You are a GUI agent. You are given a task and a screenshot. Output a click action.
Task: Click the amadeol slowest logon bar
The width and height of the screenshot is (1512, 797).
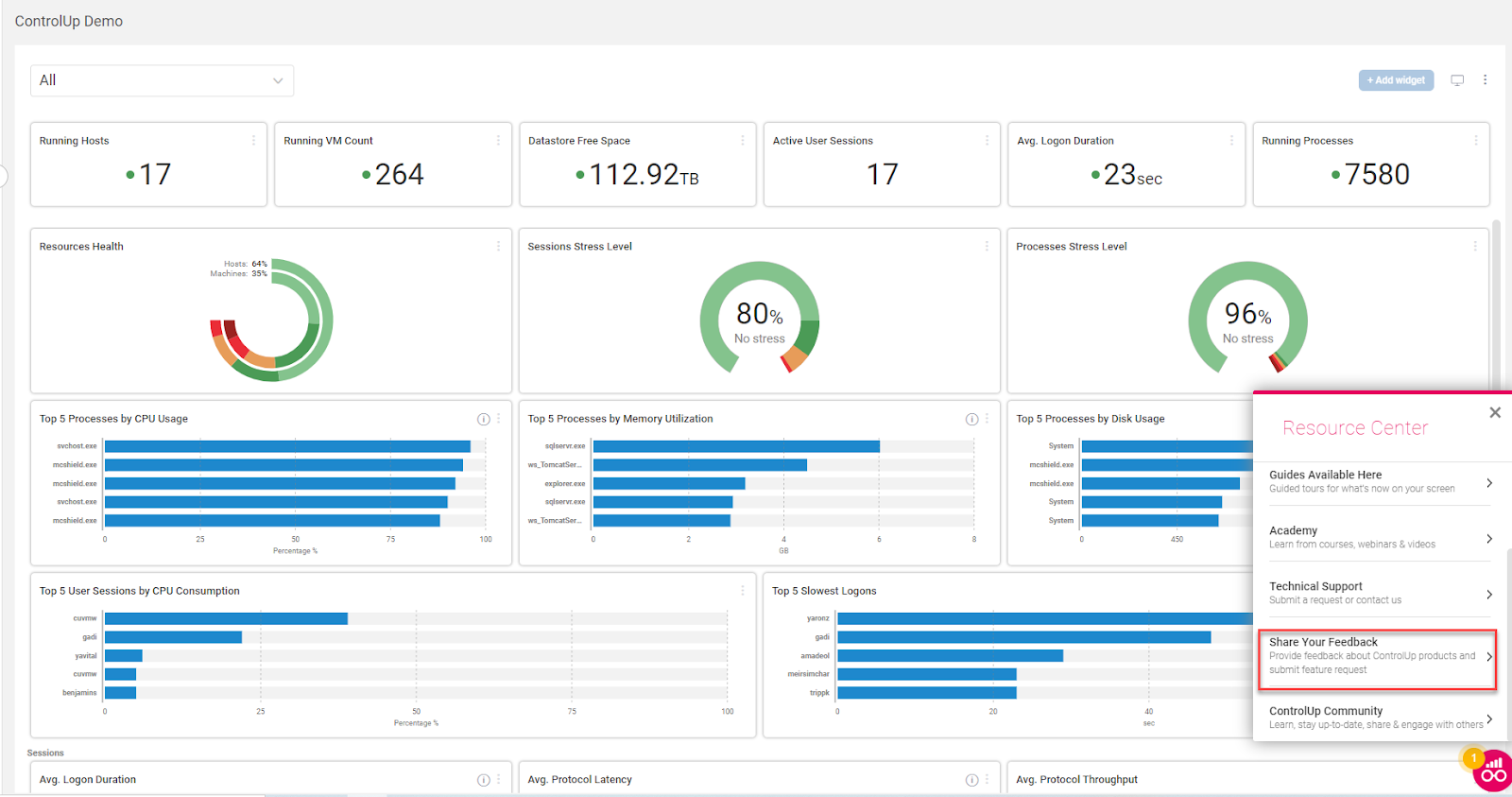click(950, 655)
